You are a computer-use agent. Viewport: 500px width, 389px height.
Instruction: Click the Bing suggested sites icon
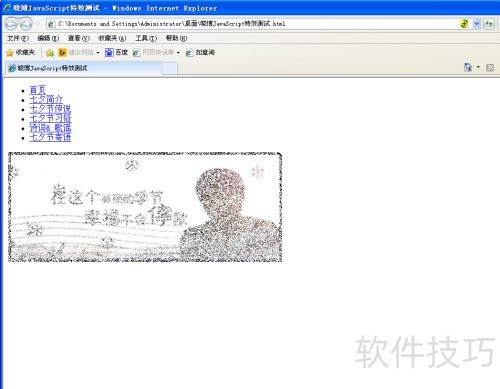(x=62, y=52)
